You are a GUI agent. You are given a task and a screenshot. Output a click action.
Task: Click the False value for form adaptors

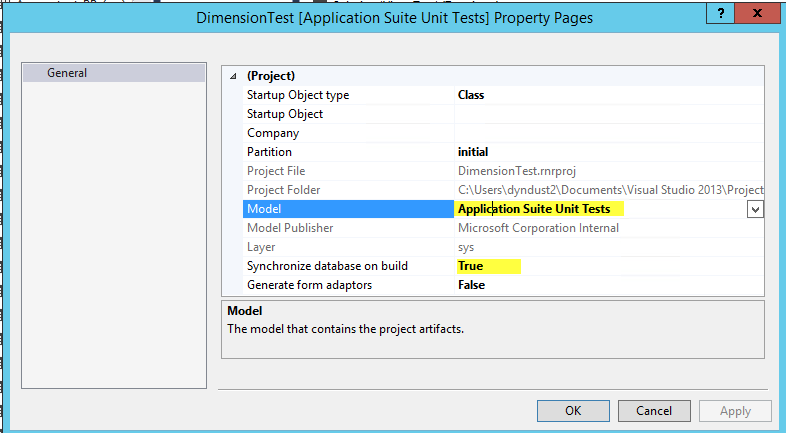click(x=471, y=285)
